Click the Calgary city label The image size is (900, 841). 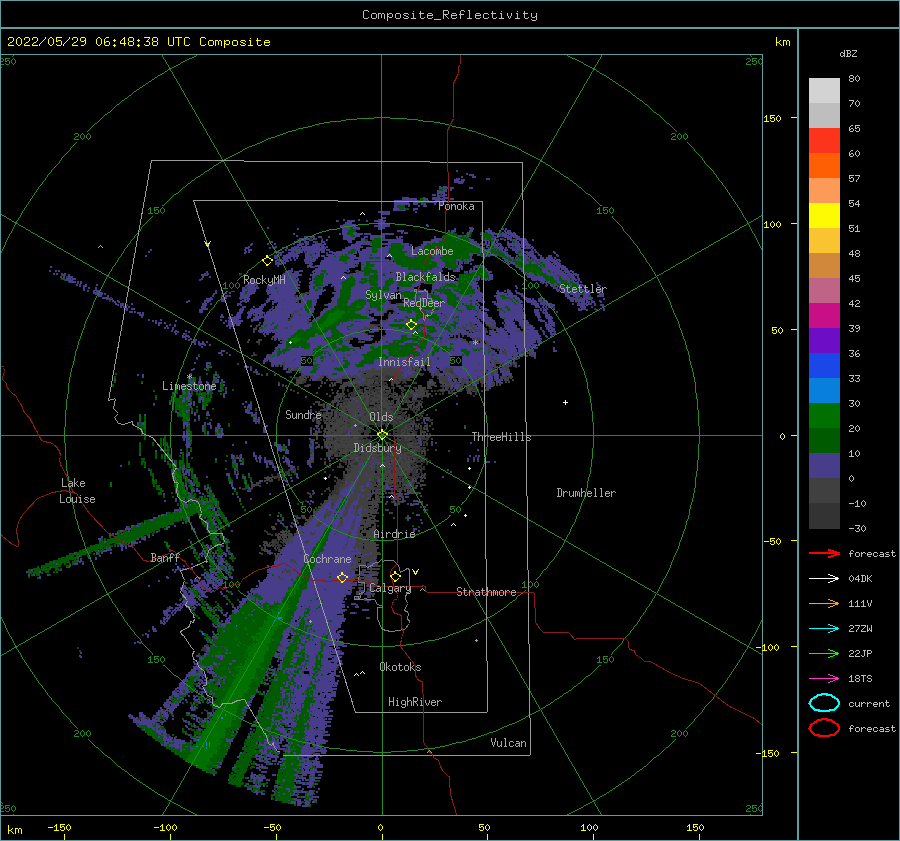tap(390, 588)
